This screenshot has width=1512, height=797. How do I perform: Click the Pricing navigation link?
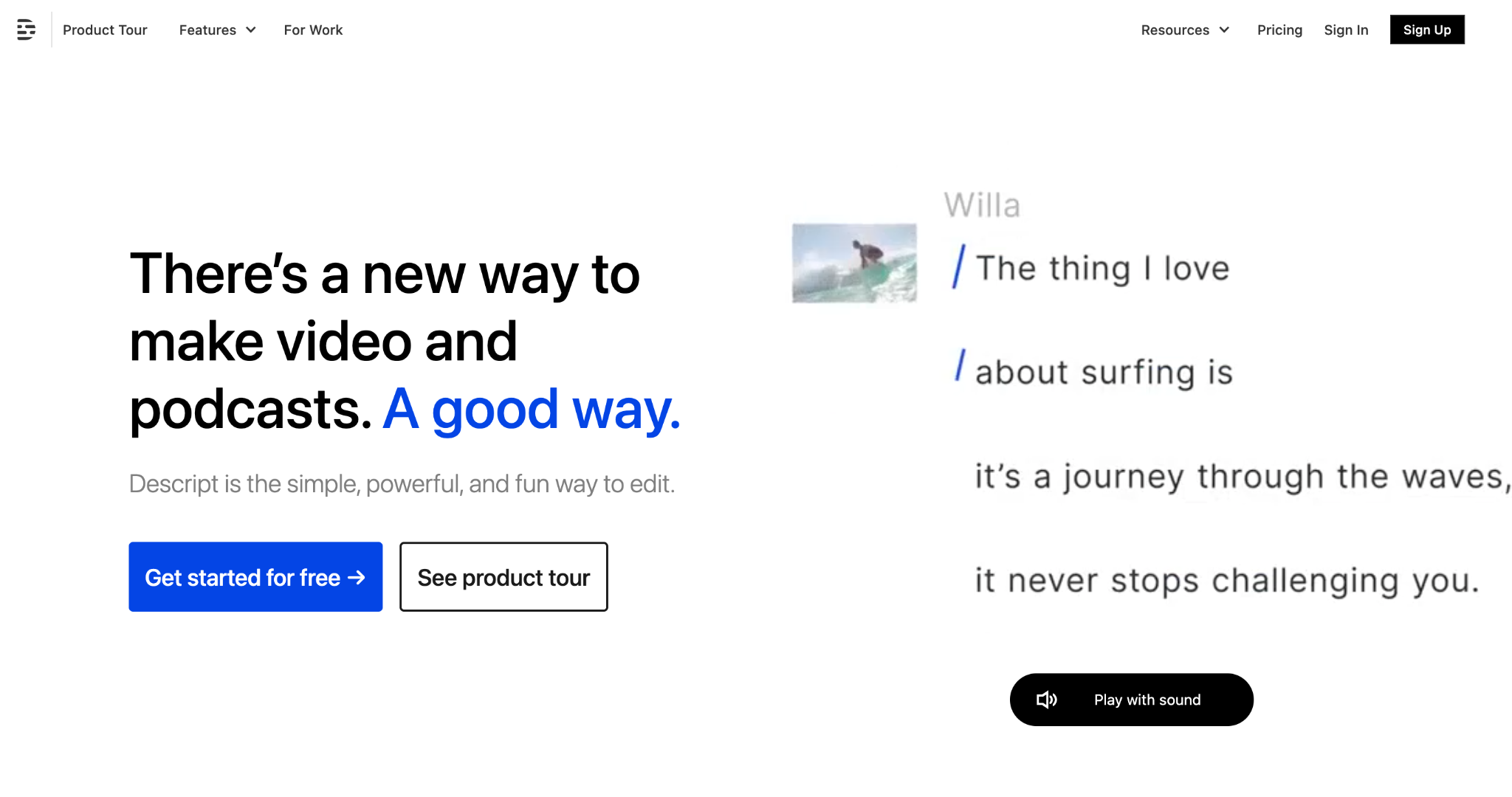tap(1280, 30)
